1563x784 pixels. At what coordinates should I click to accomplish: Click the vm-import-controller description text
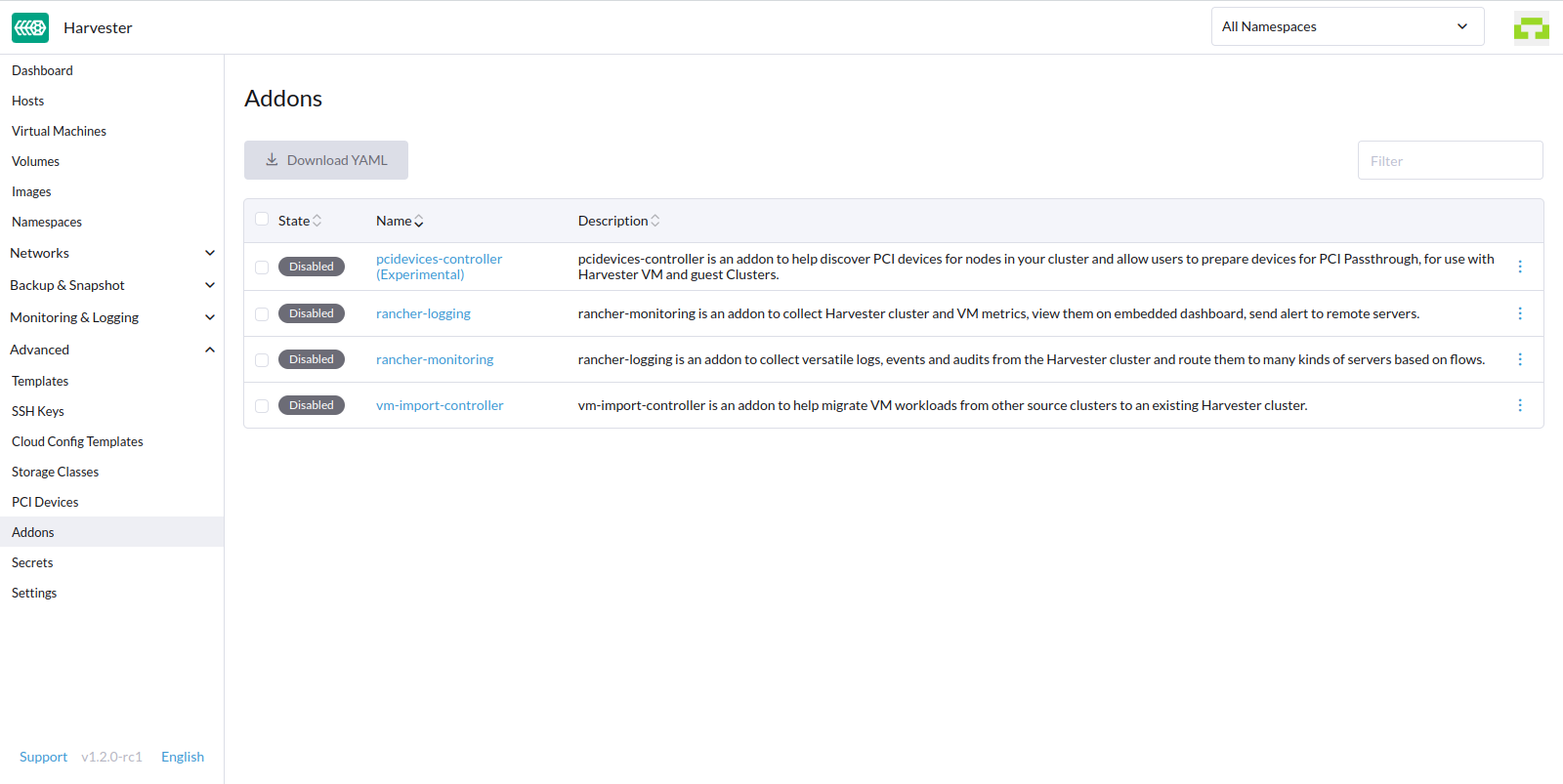(943, 405)
